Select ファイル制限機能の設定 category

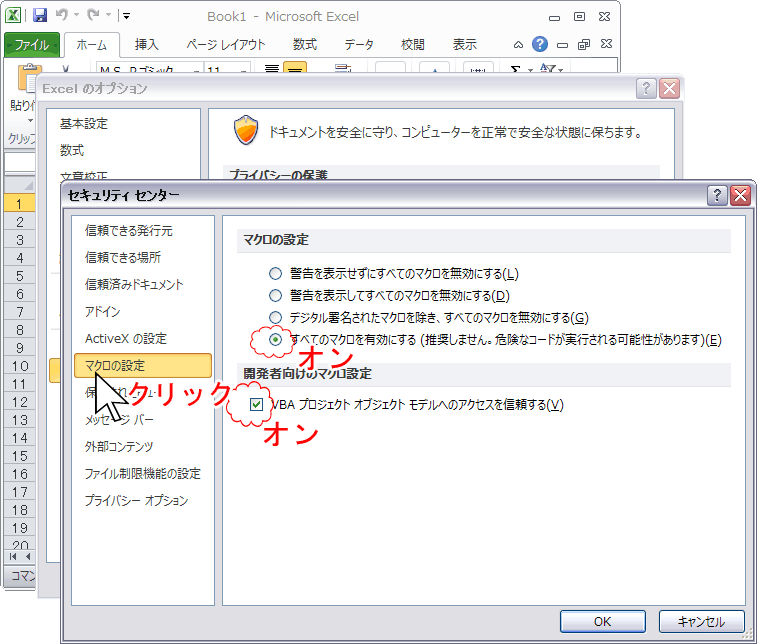coord(142,474)
